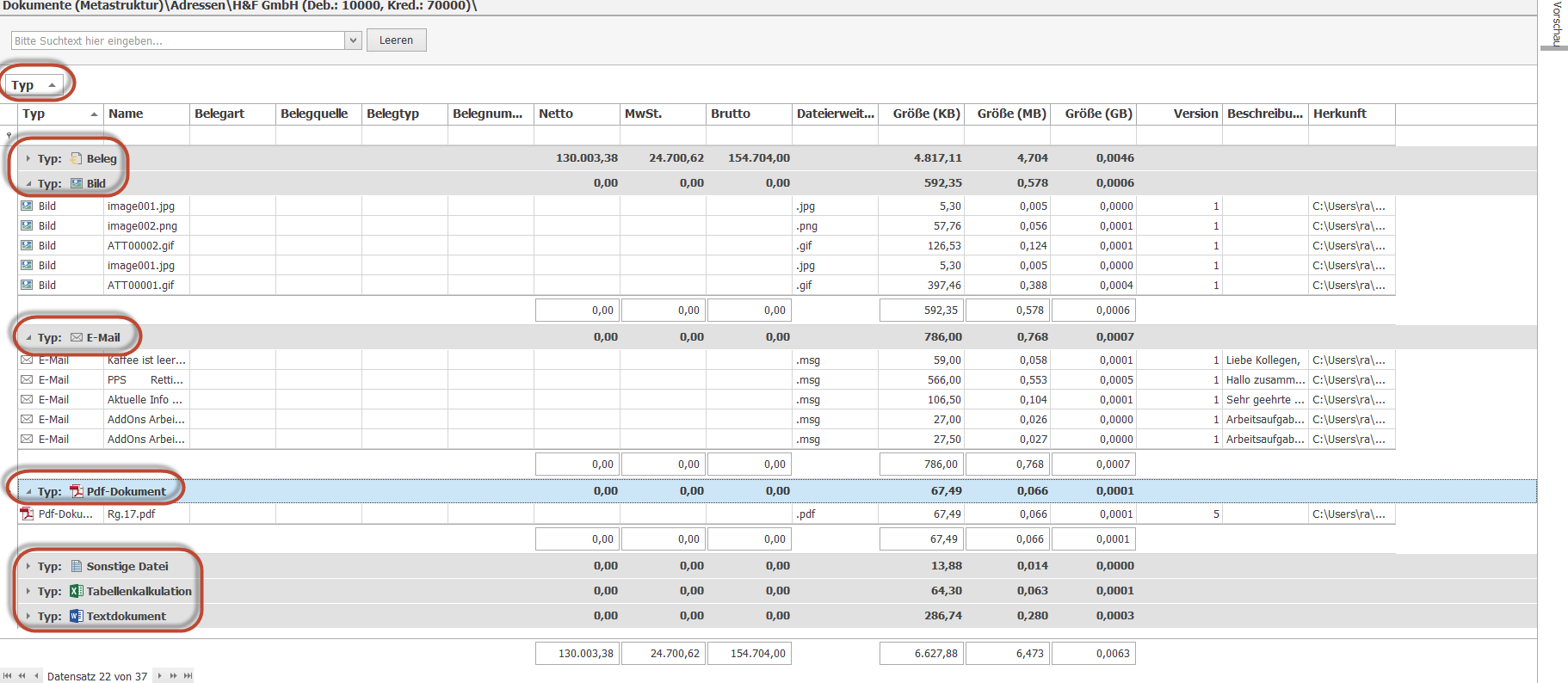The height and width of the screenshot is (683, 1568).
Task: Expand the Beleg type group
Action: pos(28,158)
